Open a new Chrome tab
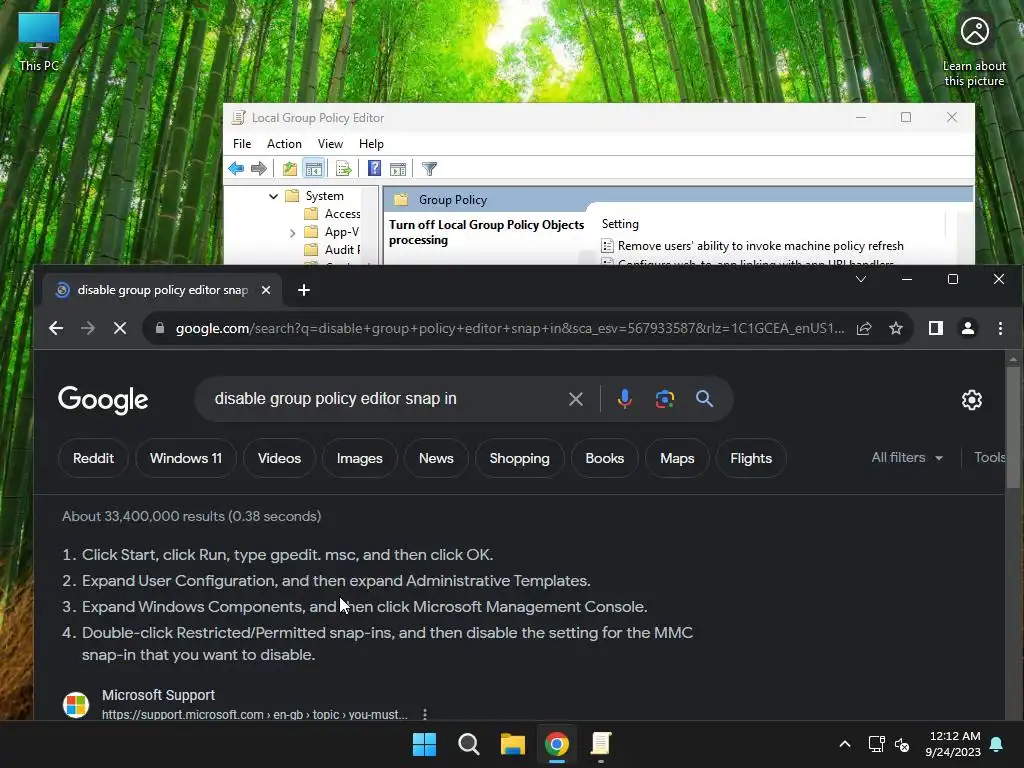The height and width of the screenshot is (768, 1024). coord(304,290)
